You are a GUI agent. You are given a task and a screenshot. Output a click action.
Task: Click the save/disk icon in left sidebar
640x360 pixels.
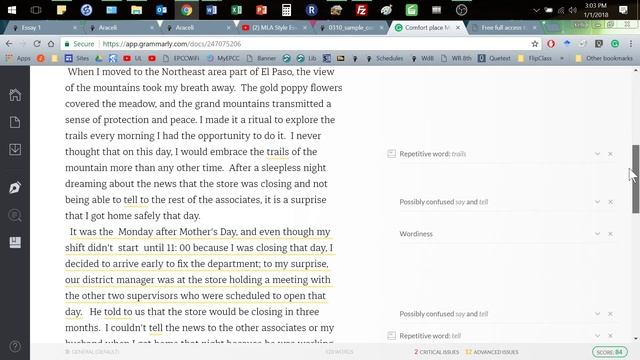(x=15, y=242)
